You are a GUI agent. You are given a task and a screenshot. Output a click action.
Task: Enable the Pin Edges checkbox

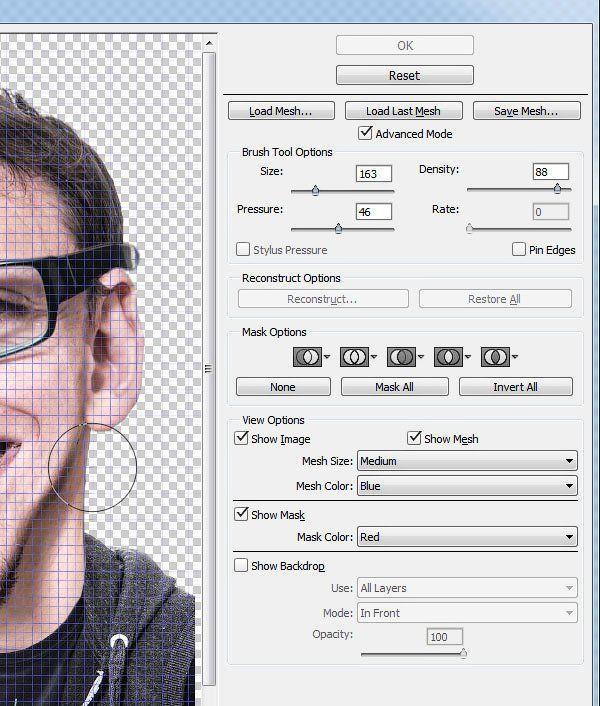[519, 249]
